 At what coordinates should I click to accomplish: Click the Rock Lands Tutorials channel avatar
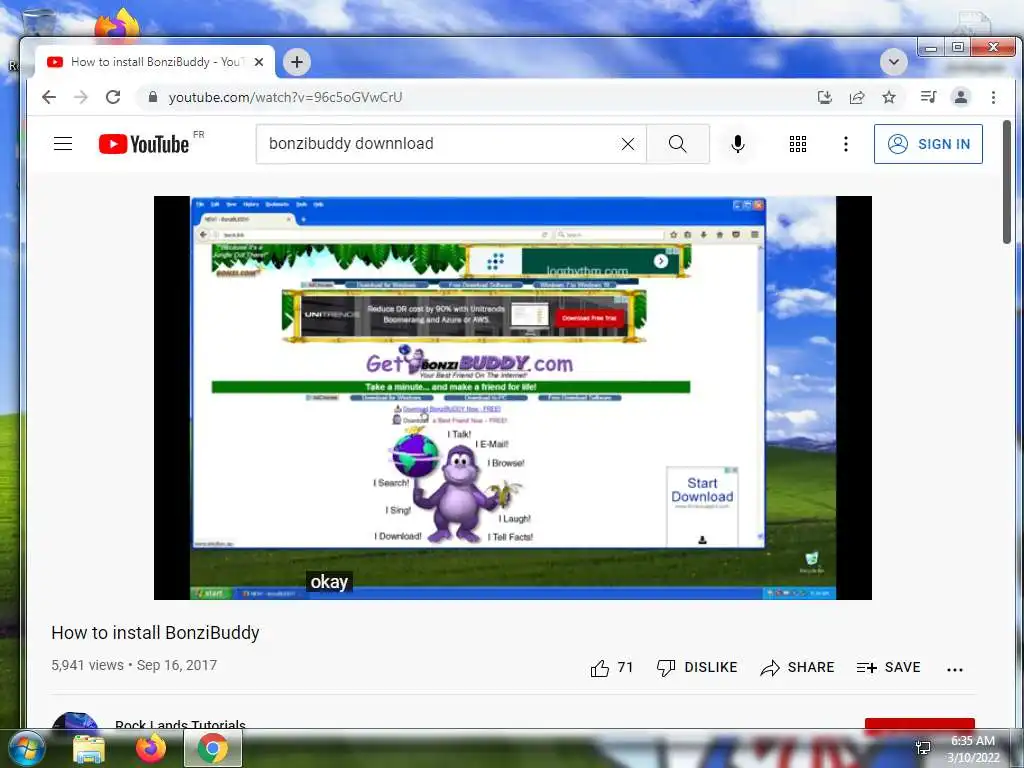click(x=74, y=721)
